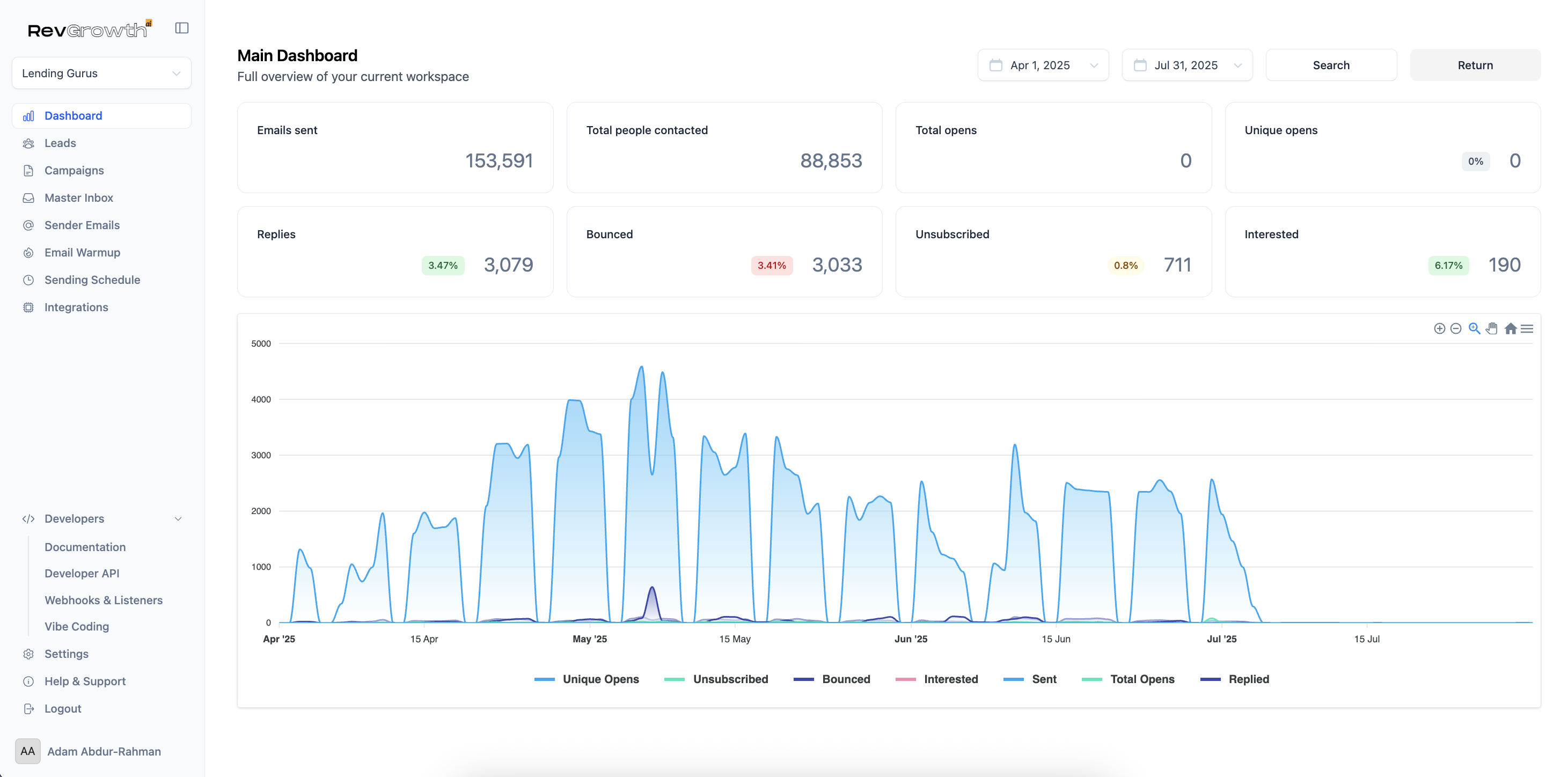
Task: Toggle Unique Opens series in legend
Action: (x=586, y=680)
